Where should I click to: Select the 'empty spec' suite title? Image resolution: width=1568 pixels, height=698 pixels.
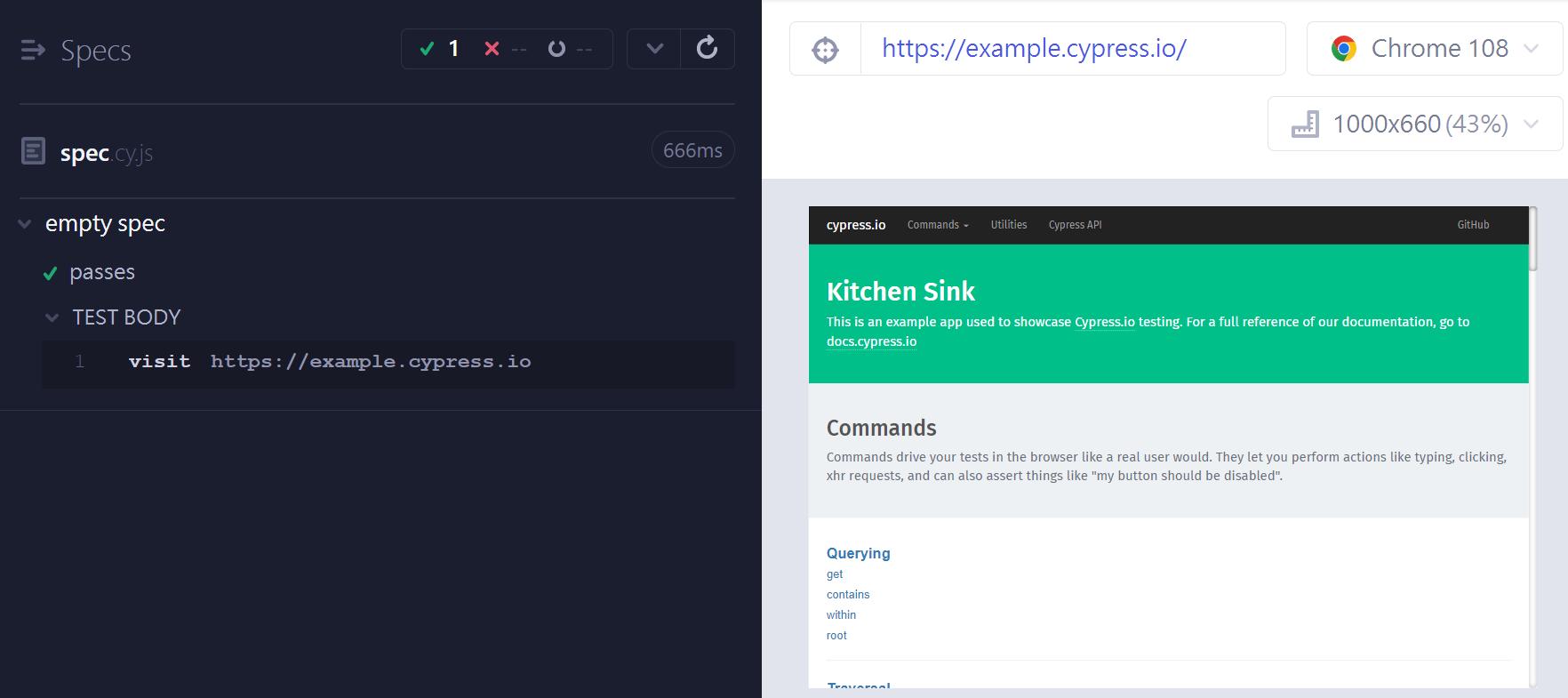[x=105, y=223]
